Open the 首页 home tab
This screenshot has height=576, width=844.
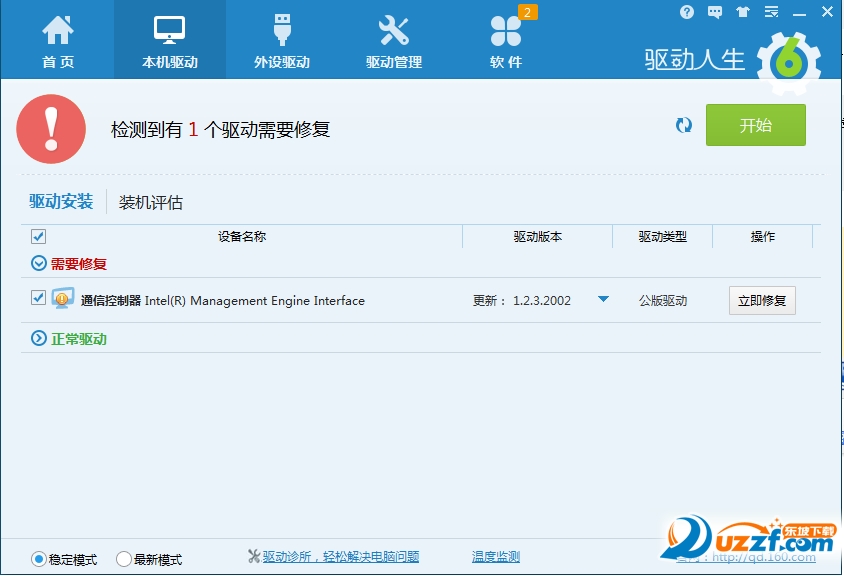57,40
